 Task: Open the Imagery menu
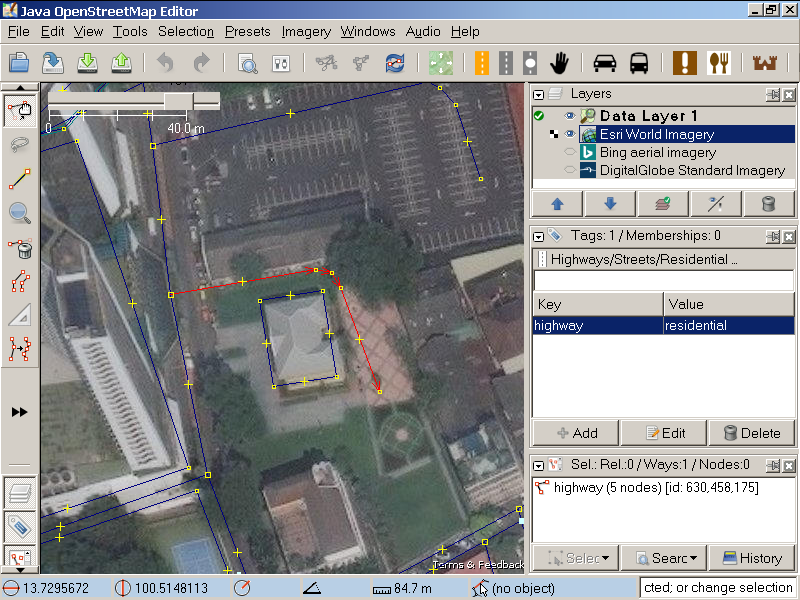[306, 31]
